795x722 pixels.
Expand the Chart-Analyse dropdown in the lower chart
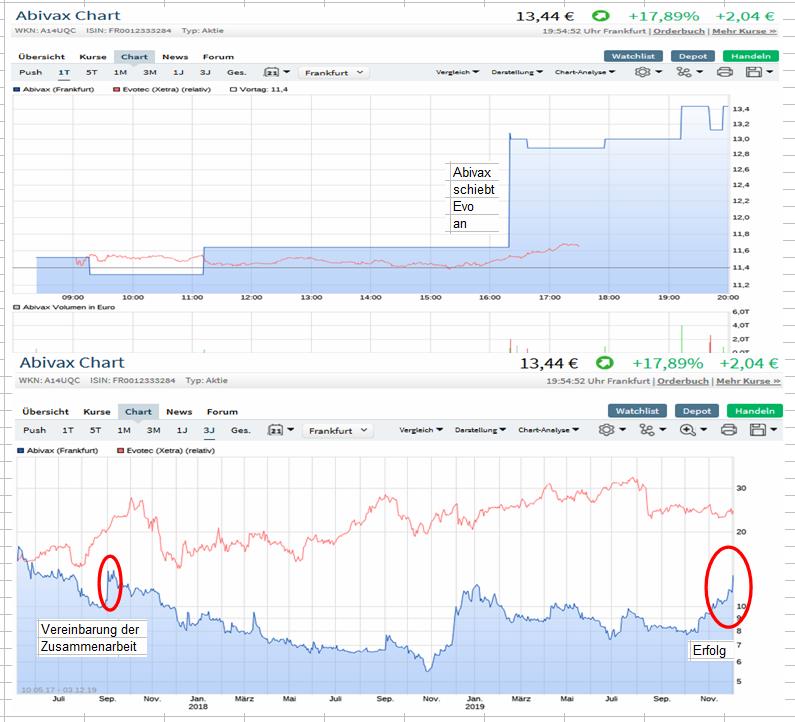(548, 430)
